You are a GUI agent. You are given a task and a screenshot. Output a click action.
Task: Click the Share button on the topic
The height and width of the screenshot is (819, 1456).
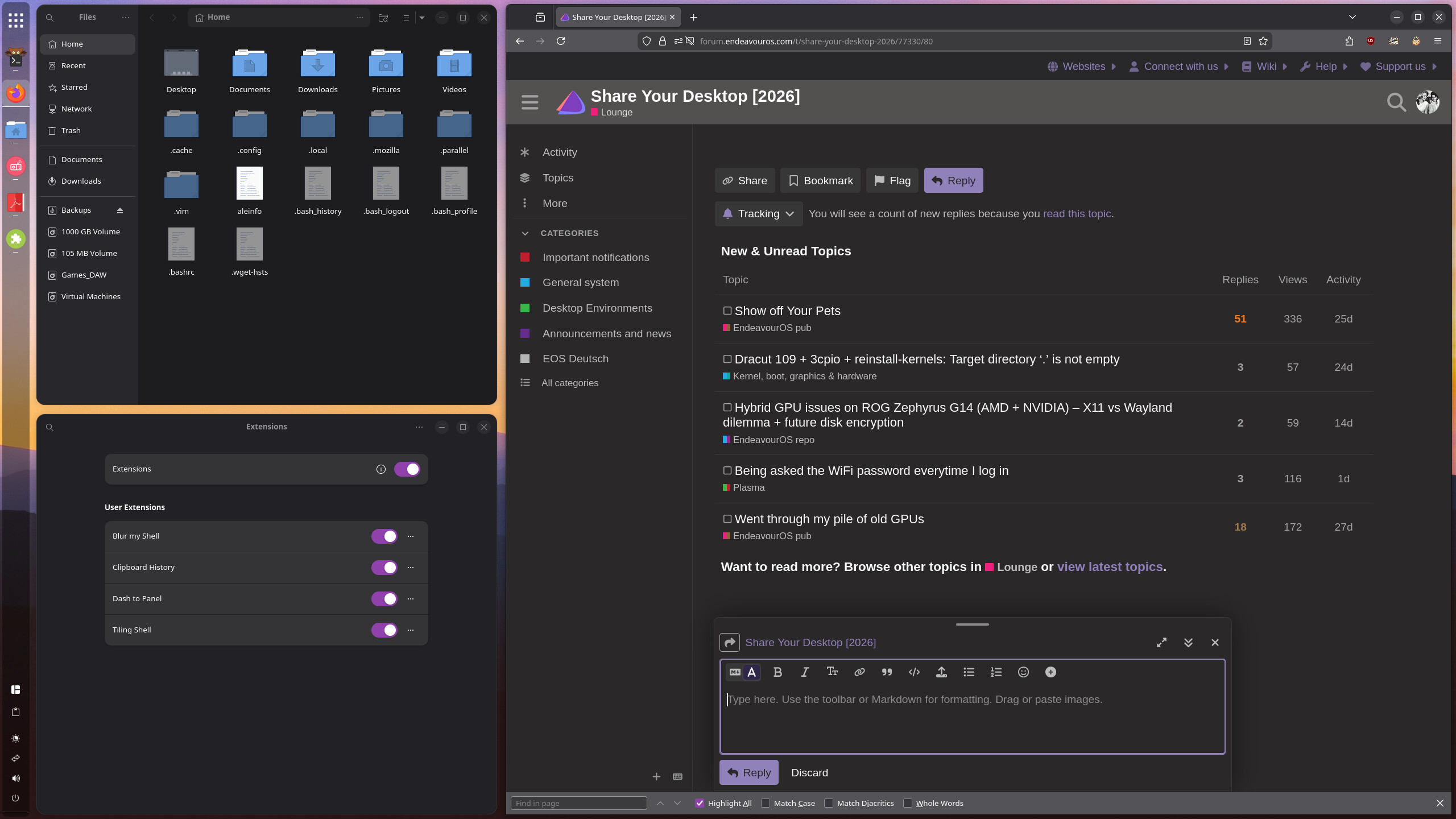click(x=744, y=180)
